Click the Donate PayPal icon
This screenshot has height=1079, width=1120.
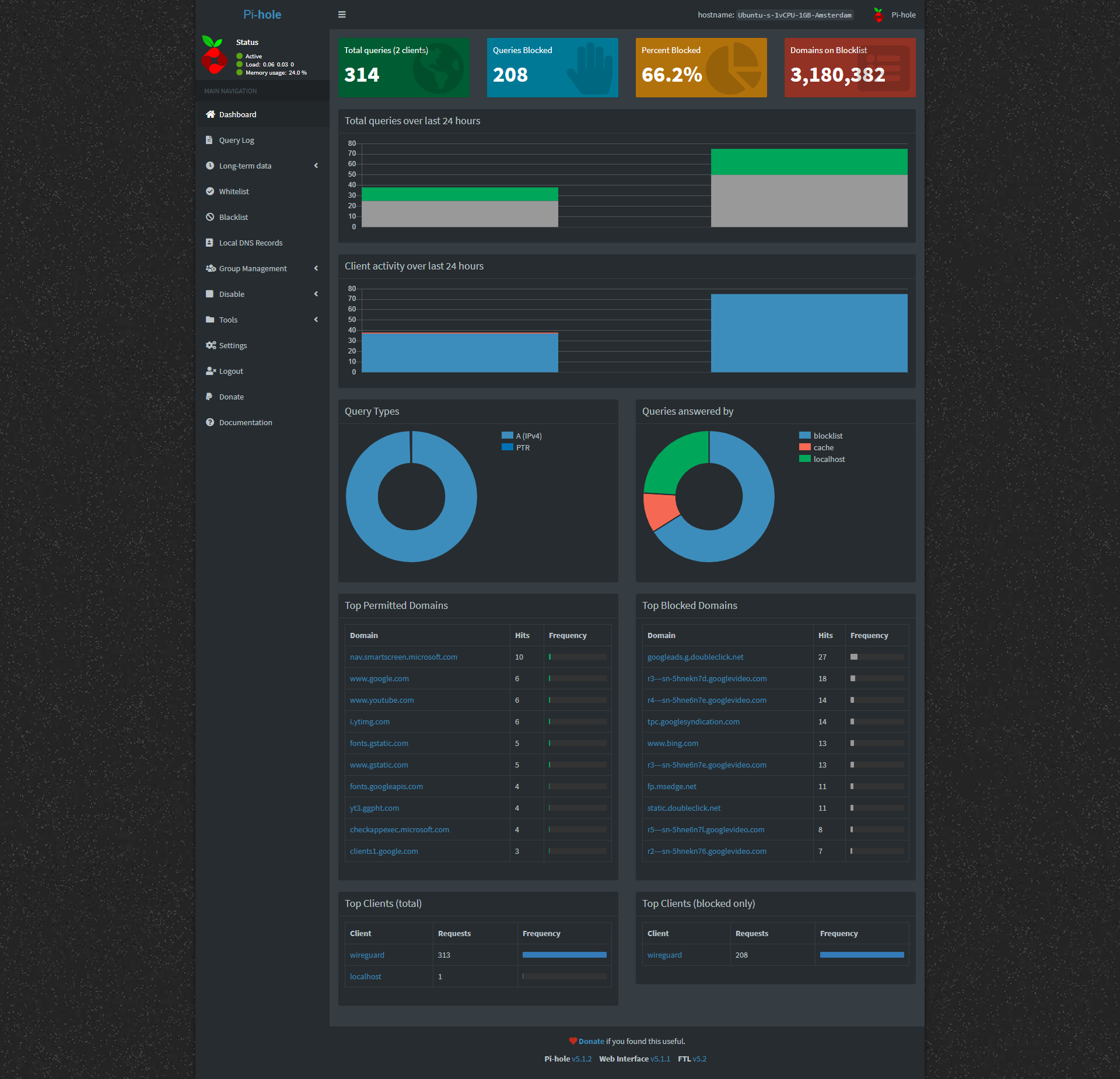point(209,397)
